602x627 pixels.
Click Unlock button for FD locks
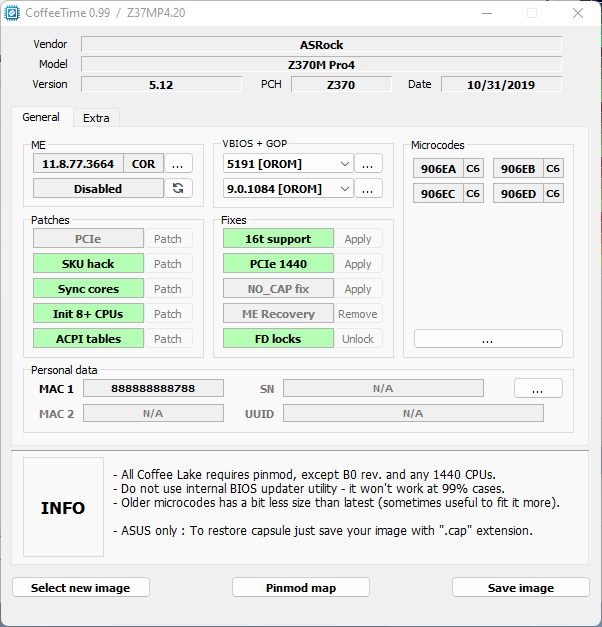tap(358, 339)
